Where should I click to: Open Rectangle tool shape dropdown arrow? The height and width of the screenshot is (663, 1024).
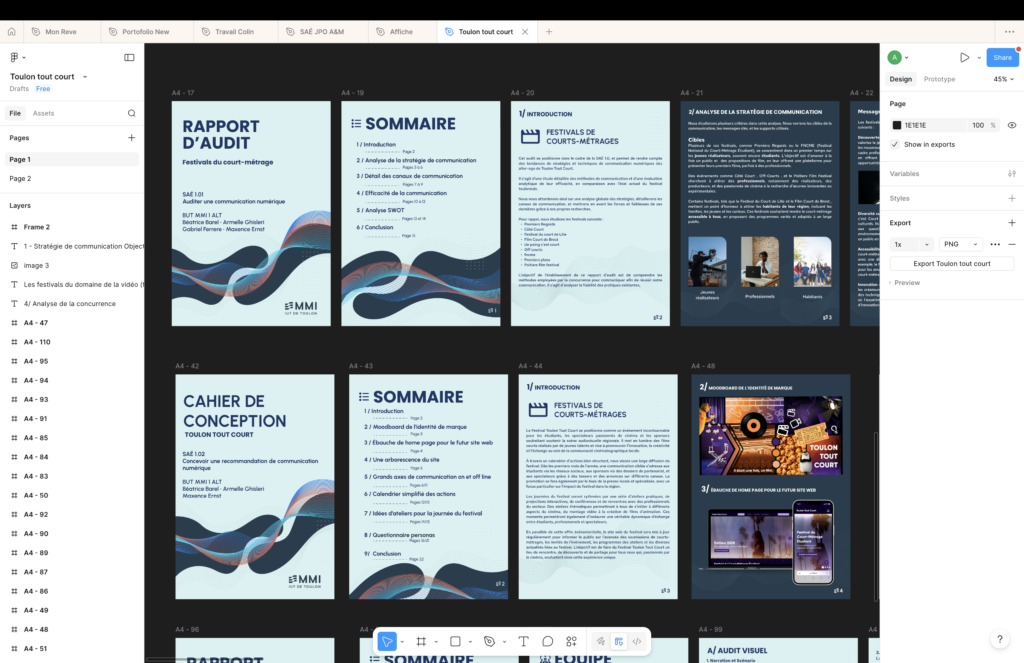pyautogui.click(x=470, y=642)
